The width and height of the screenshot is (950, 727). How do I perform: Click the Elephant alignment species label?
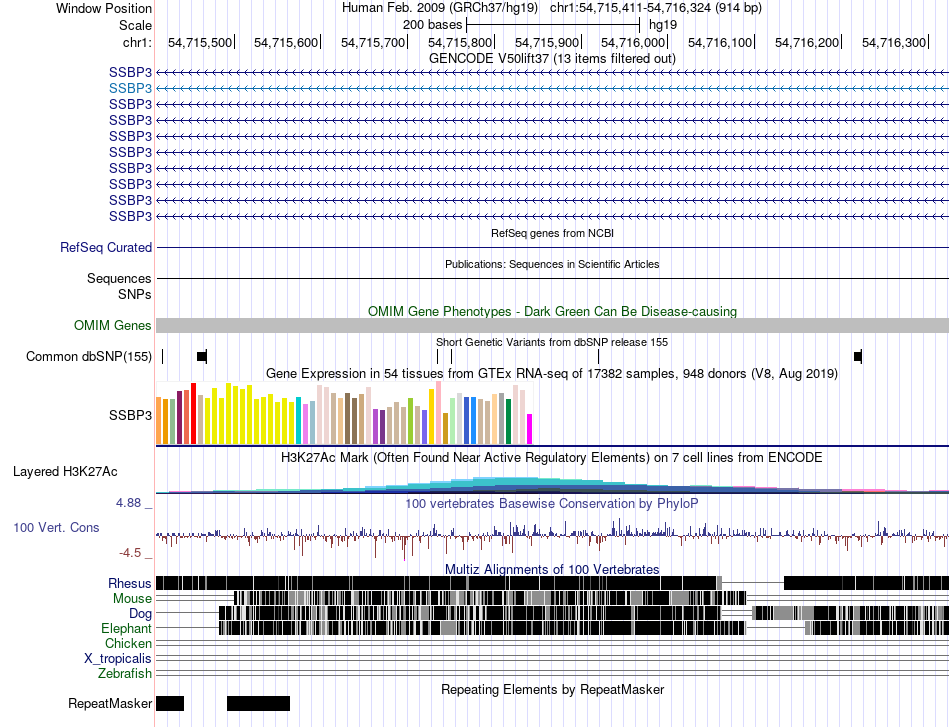(126, 629)
